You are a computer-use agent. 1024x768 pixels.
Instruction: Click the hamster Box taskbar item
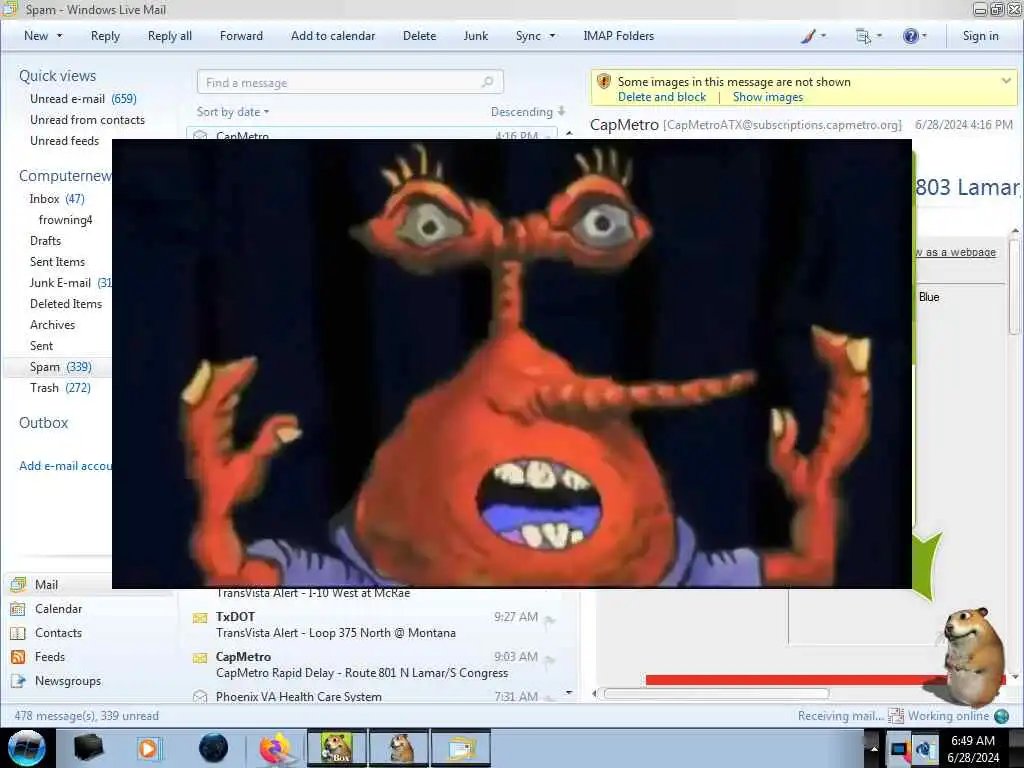pos(336,748)
